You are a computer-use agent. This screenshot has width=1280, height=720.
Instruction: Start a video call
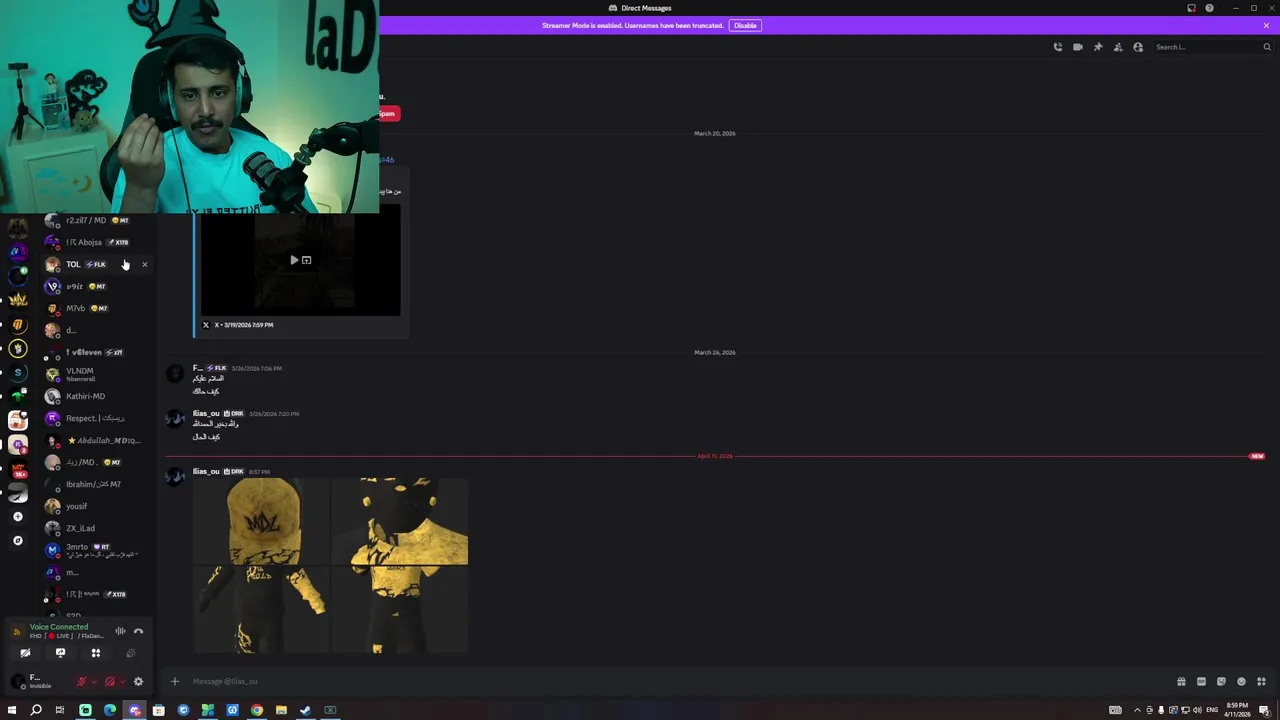pos(1078,47)
